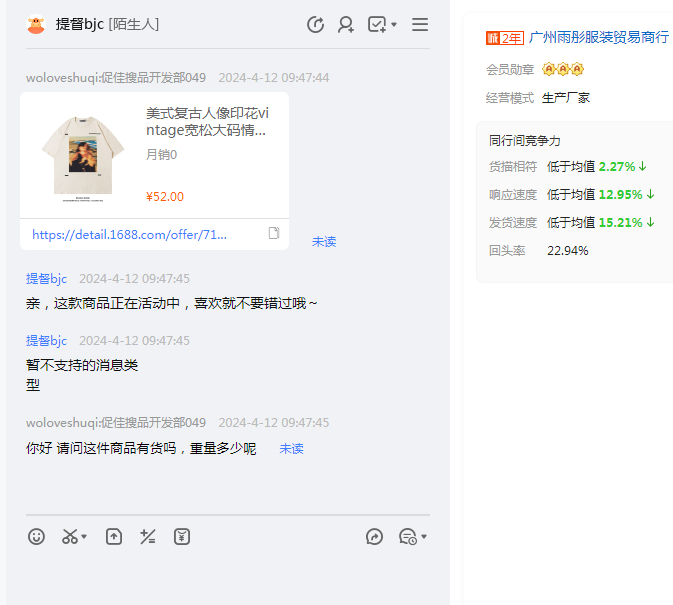The height and width of the screenshot is (605, 673).
Task: Click the refresh clock icon in header
Action: 315,25
